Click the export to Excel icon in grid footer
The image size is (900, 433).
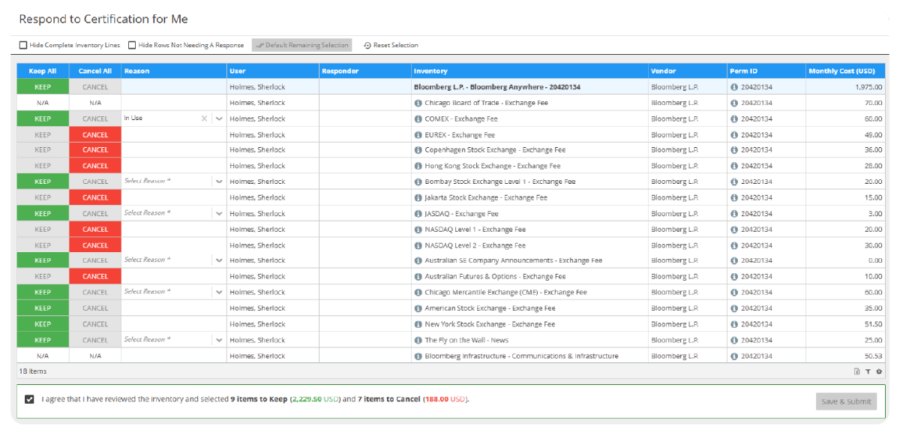857,372
